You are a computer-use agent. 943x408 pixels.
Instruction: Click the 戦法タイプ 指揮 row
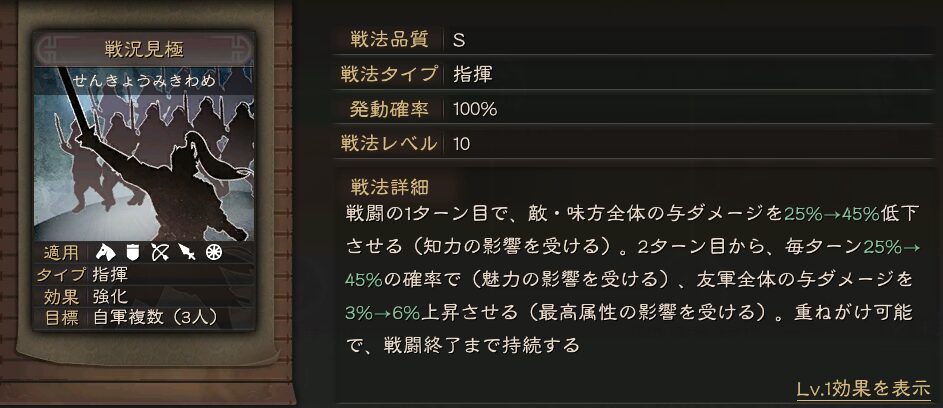click(635, 75)
